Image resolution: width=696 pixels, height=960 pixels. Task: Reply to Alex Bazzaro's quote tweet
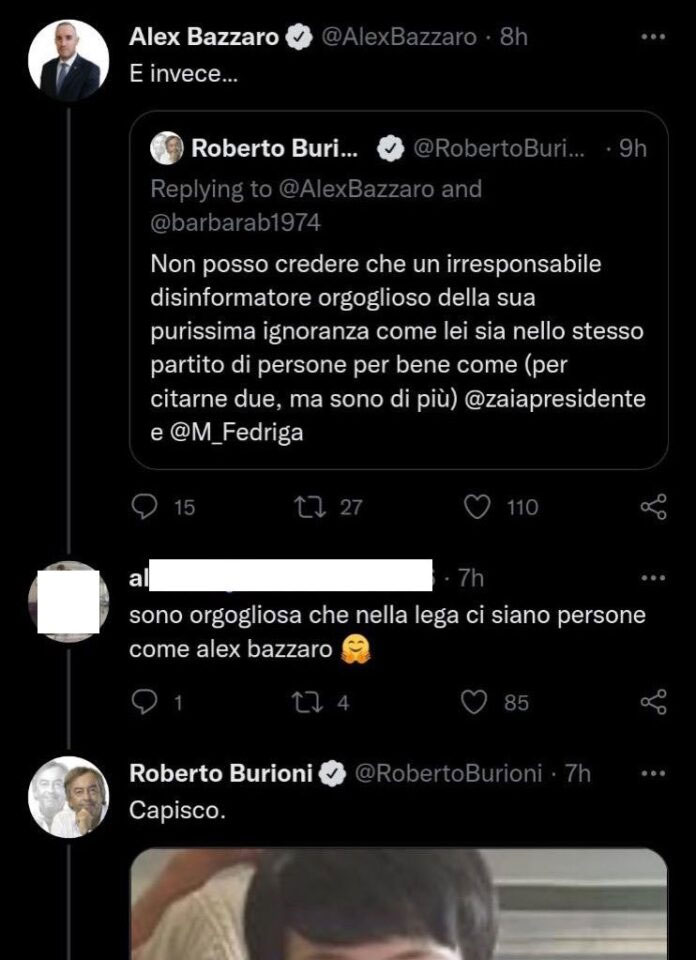[x=146, y=507]
